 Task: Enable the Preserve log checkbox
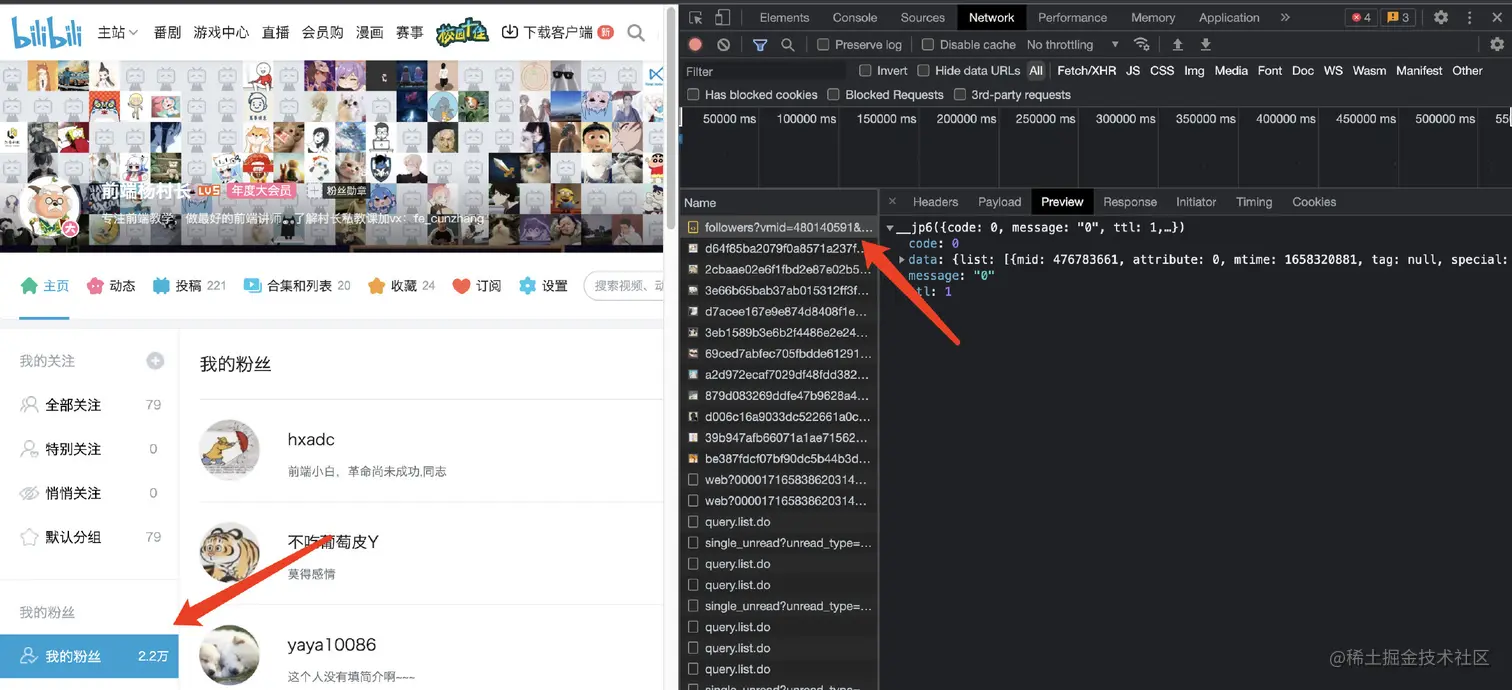pyautogui.click(x=823, y=44)
